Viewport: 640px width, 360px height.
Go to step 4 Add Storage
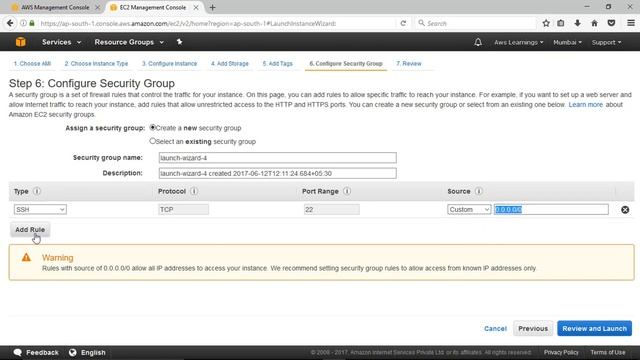pyautogui.click(x=230, y=64)
